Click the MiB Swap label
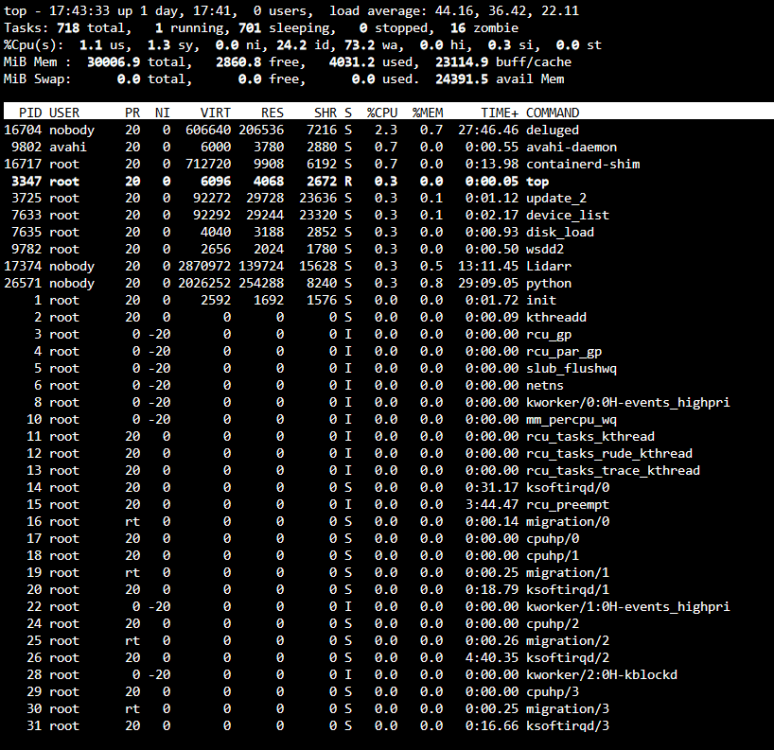This screenshot has height=750, width=774. (x=38, y=79)
